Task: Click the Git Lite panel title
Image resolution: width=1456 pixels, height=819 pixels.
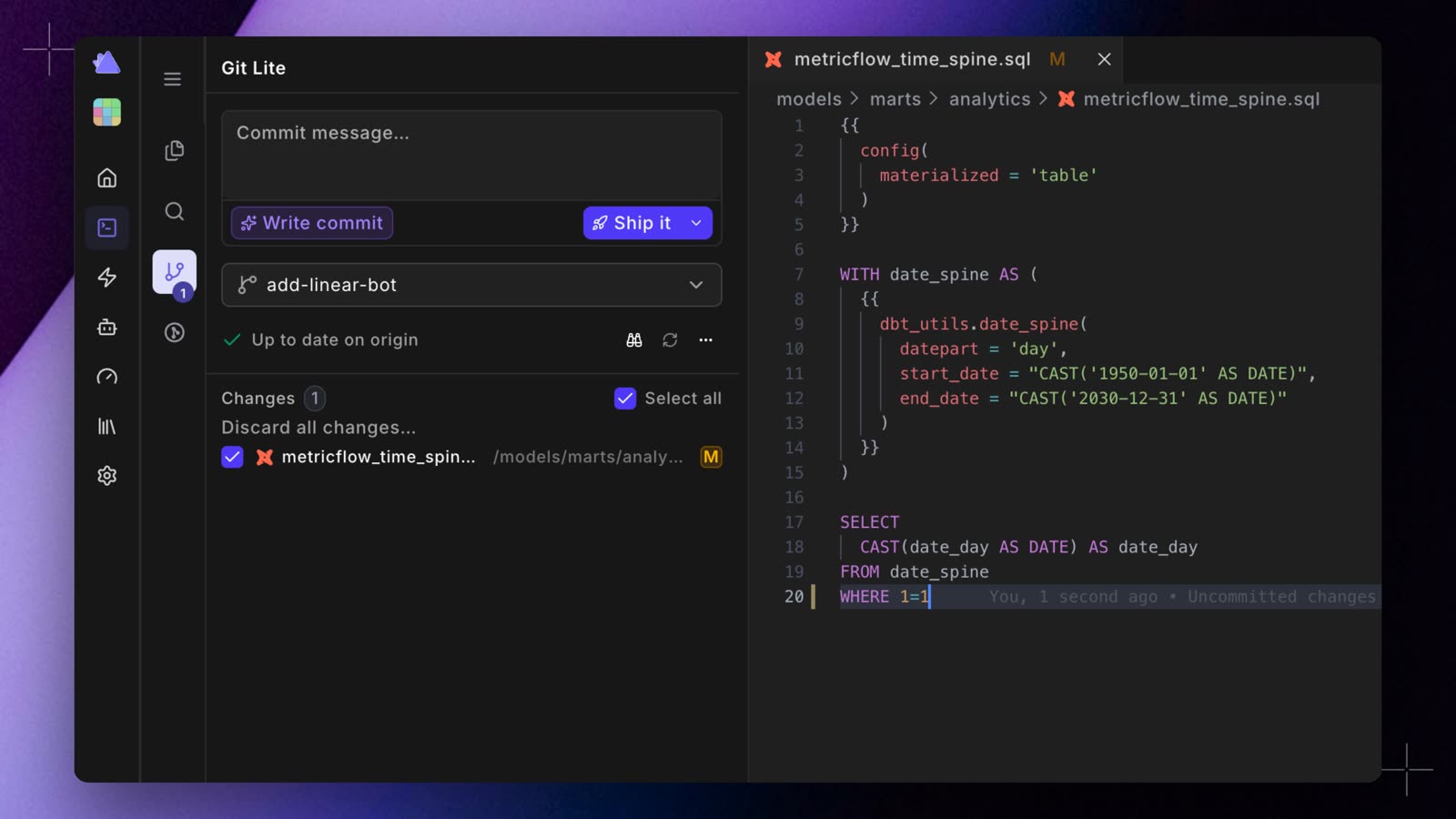Action: tap(253, 68)
